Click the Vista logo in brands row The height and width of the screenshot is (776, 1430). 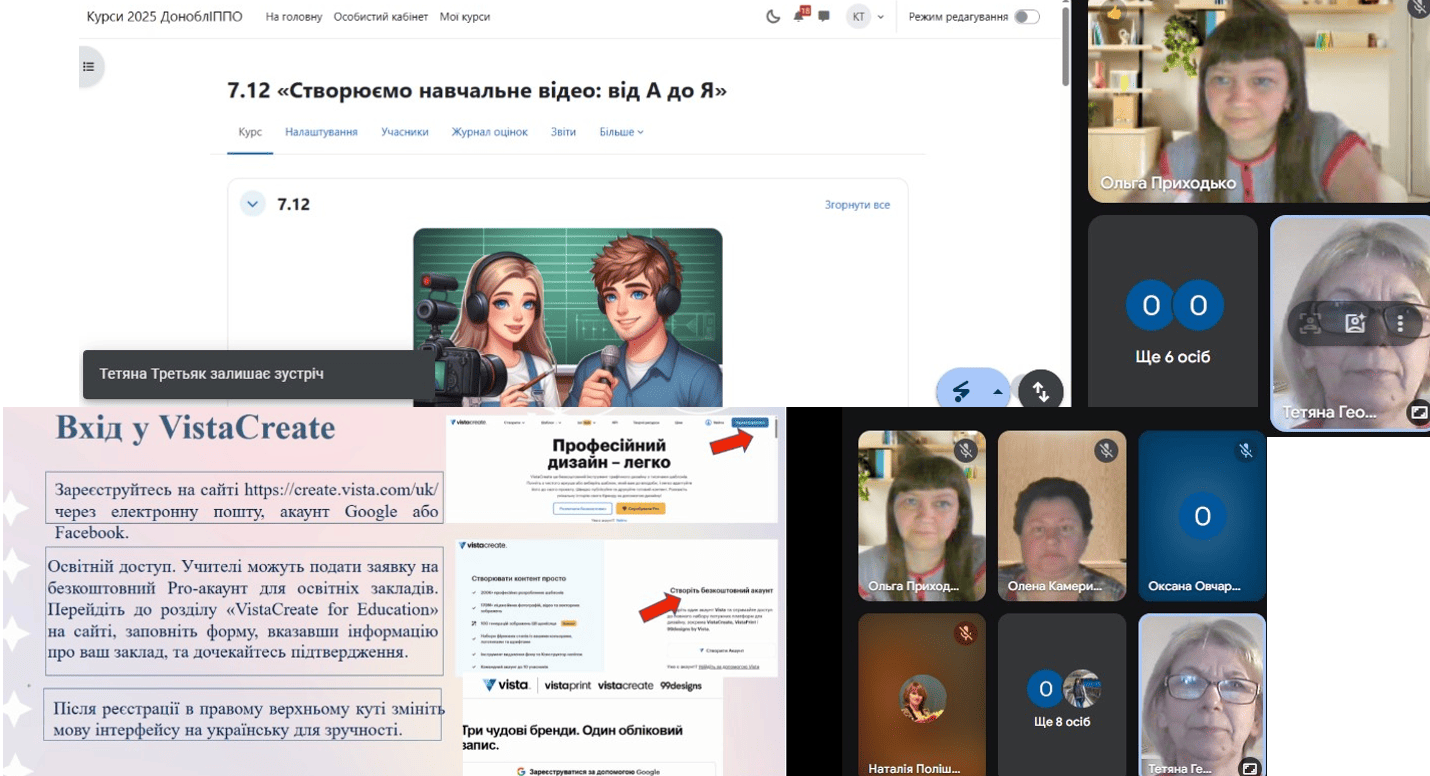coord(506,685)
